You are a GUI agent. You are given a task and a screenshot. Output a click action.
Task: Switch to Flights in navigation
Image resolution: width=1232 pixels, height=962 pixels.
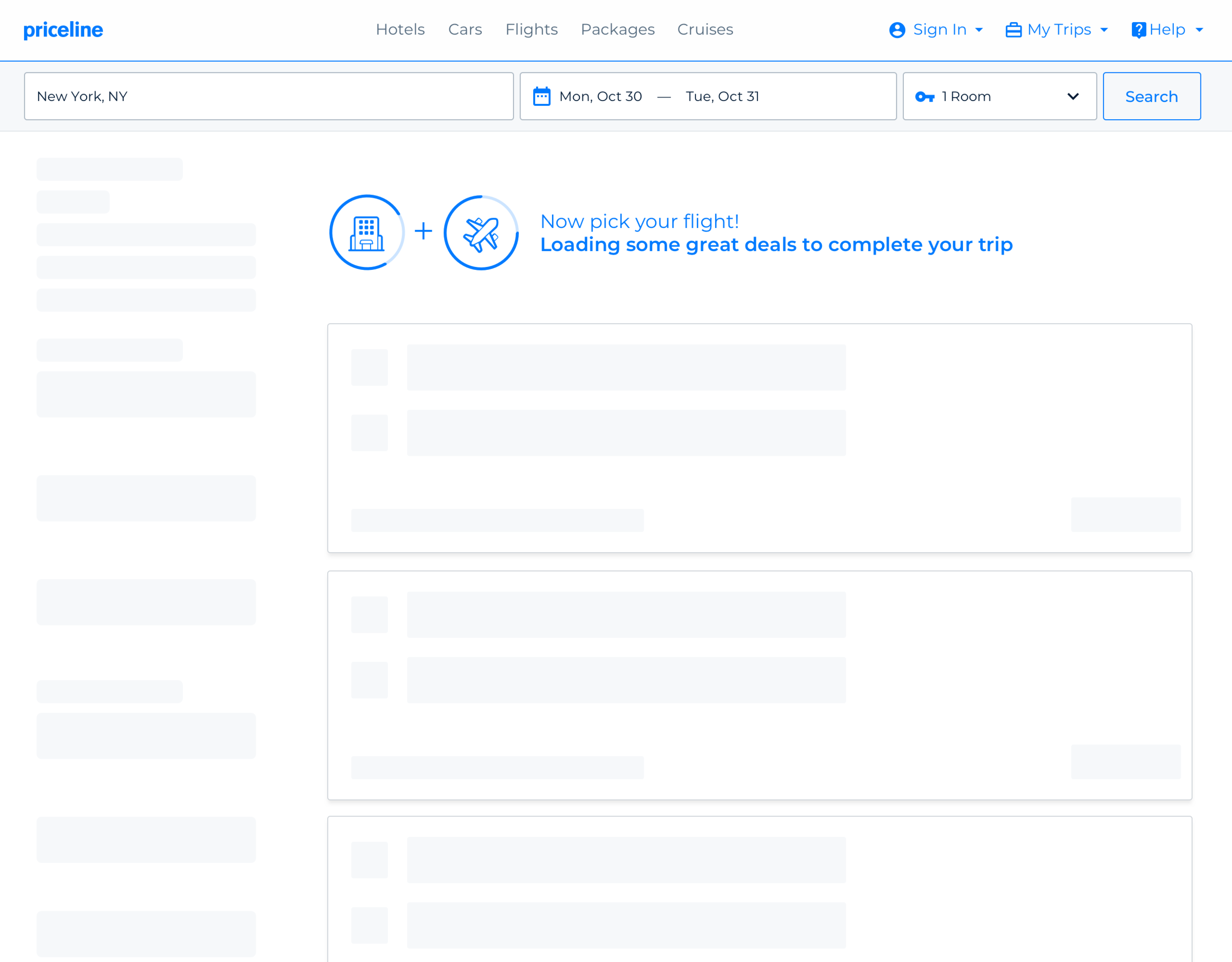tap(531, 30)
